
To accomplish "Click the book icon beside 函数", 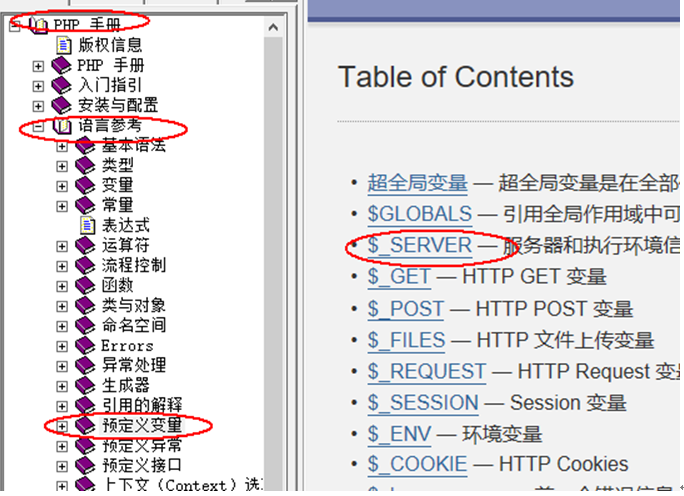I will pyautogui.click(x=85, y=286).
